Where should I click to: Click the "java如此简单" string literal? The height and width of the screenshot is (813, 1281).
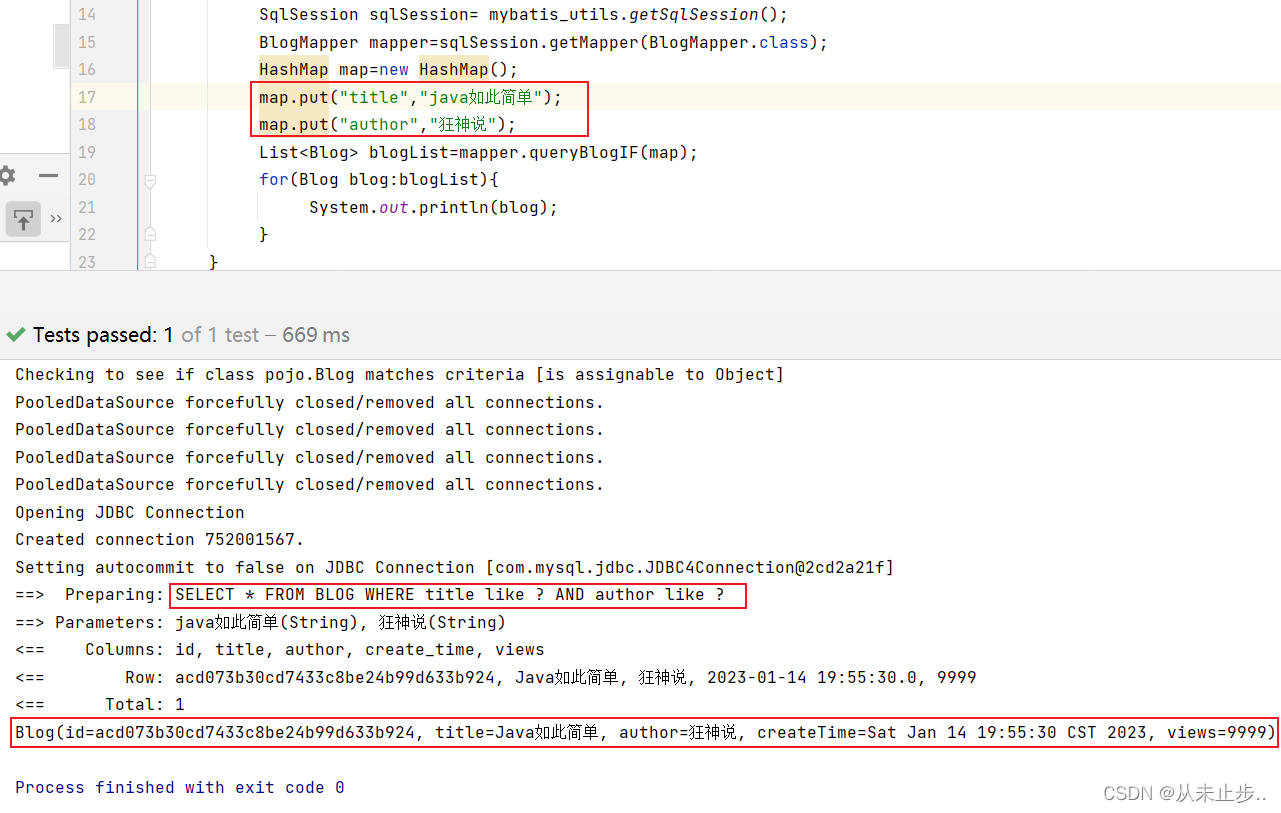pyautogui.click(x=479, y=97)
